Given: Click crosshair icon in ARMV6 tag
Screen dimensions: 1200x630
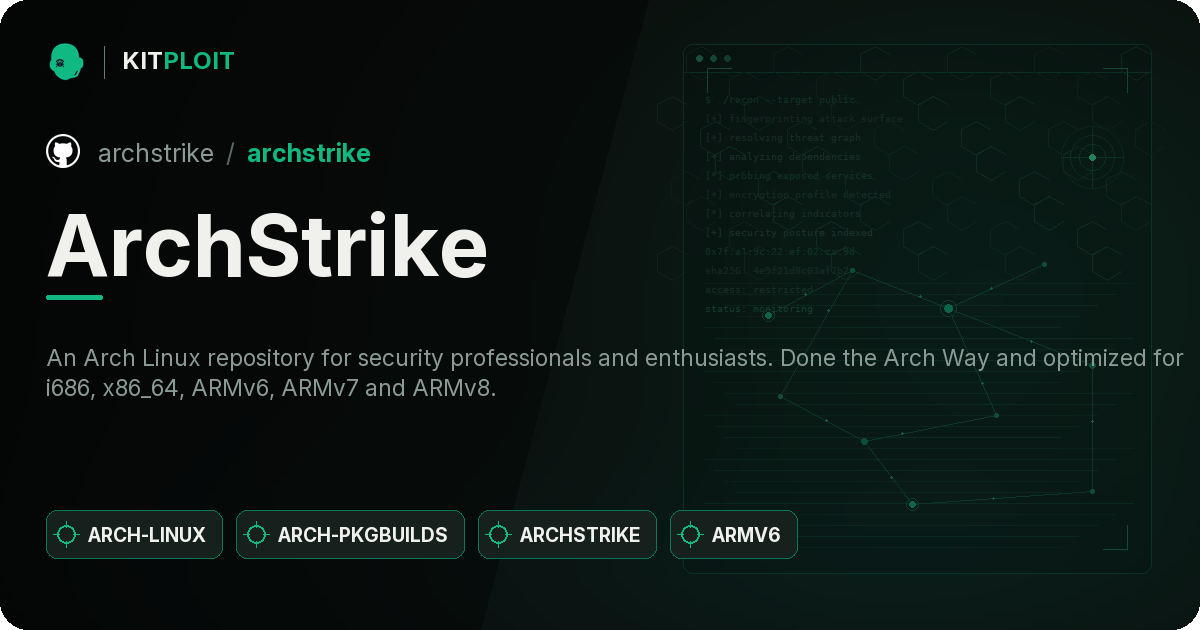Looking at the screenshot, I should [x=691, y=535].
